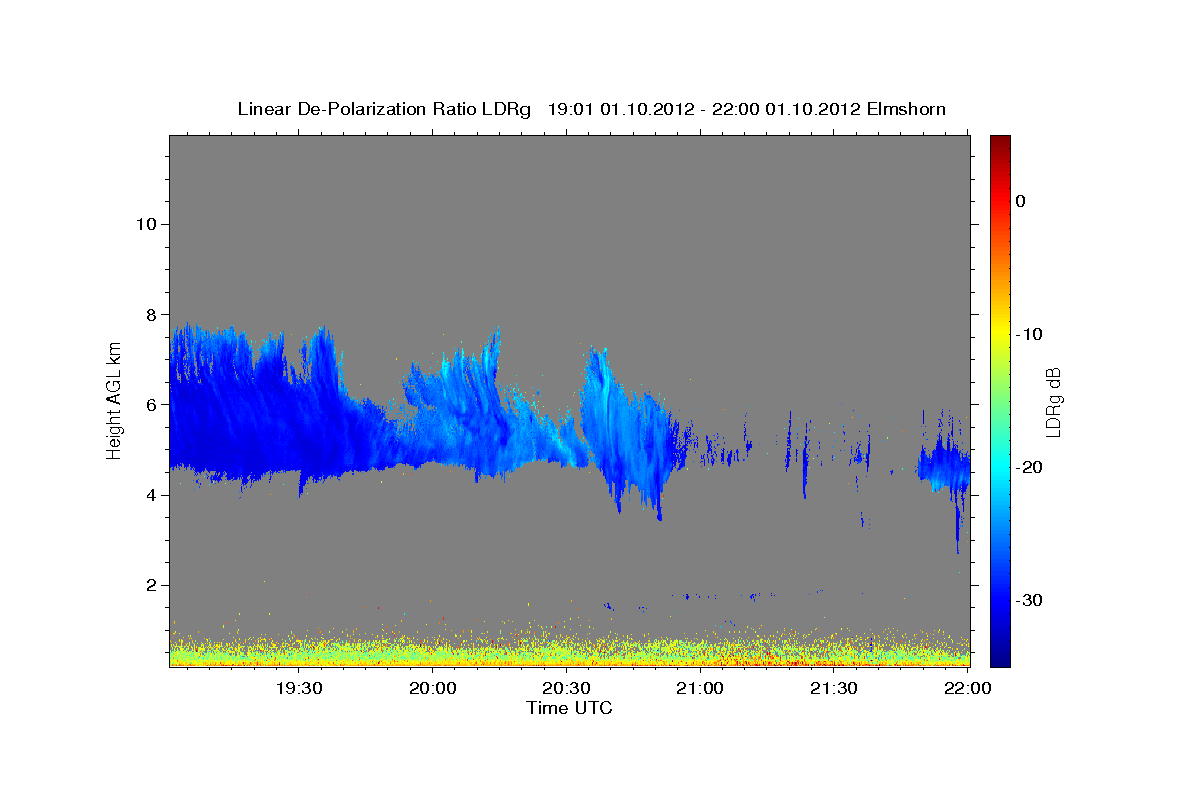Click the 20:30 time tick label
The image size is (1200, 800).
pyautogui.click(x=566, y=688)
